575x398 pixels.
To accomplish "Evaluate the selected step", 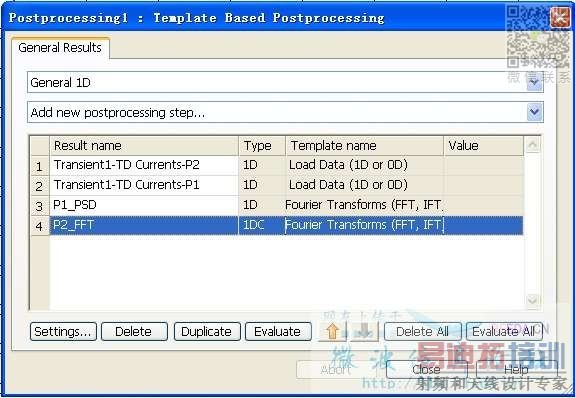I will click(x=278, y=332).
